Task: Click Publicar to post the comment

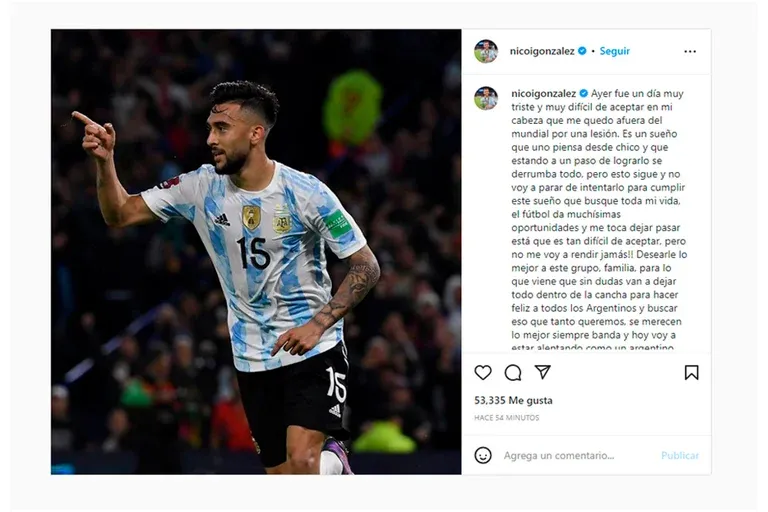Action: pyautogui.click(x=680, y=455)
